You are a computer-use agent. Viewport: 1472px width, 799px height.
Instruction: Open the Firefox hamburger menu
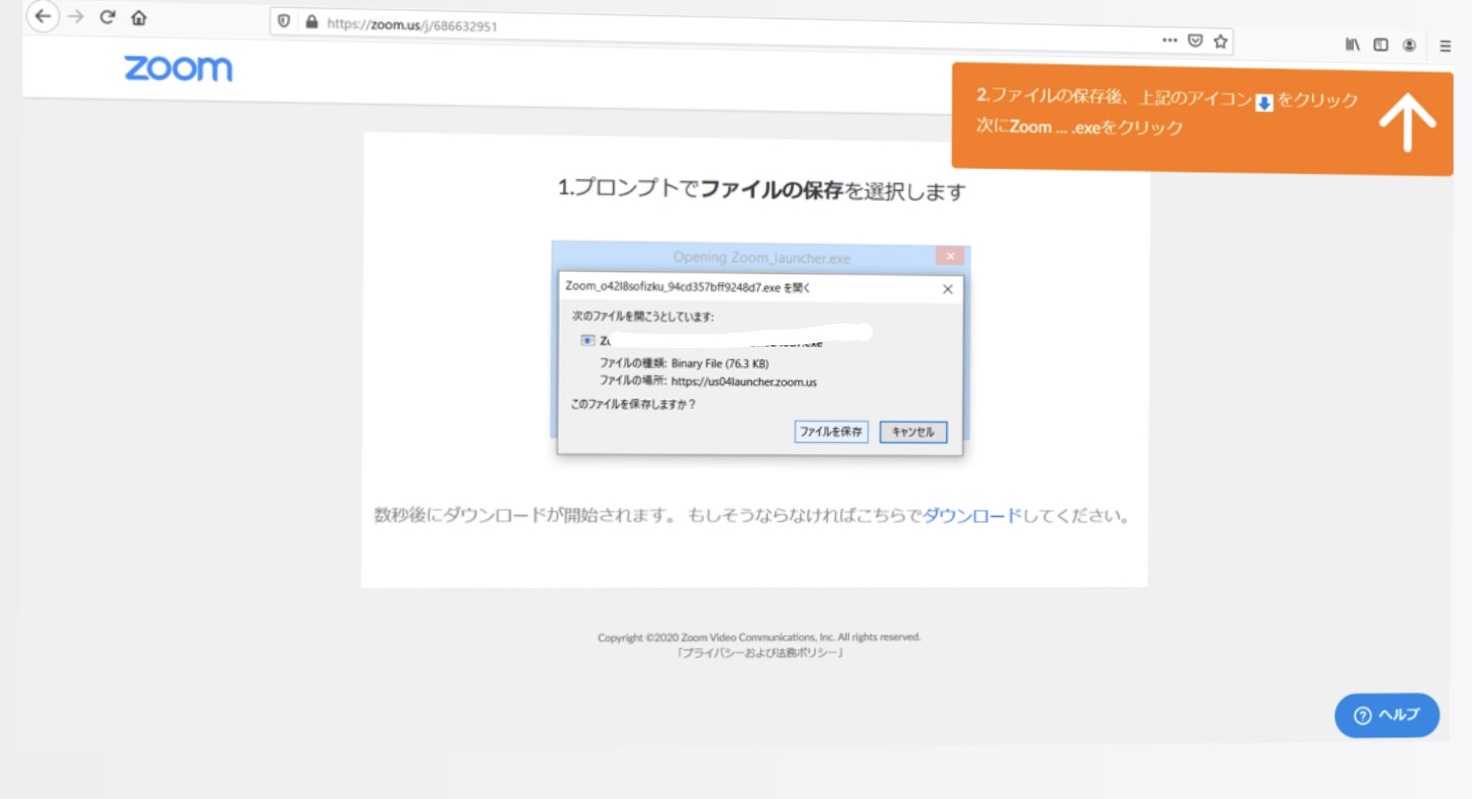click(x=1445, y=46)
